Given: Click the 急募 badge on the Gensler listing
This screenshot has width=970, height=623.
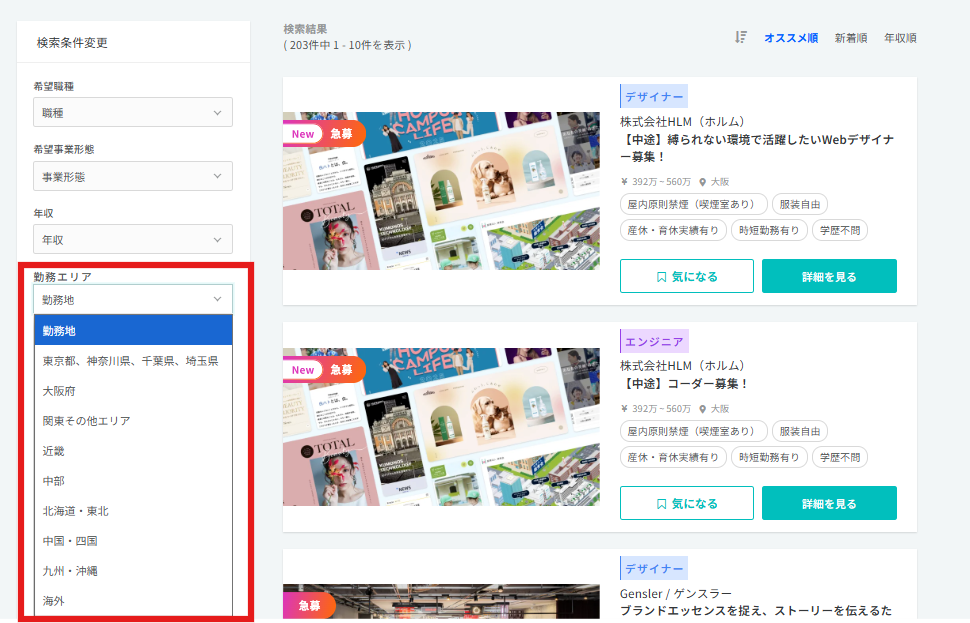Looking at the screenshot, I should pyautogui.click(x=309, y=605).
